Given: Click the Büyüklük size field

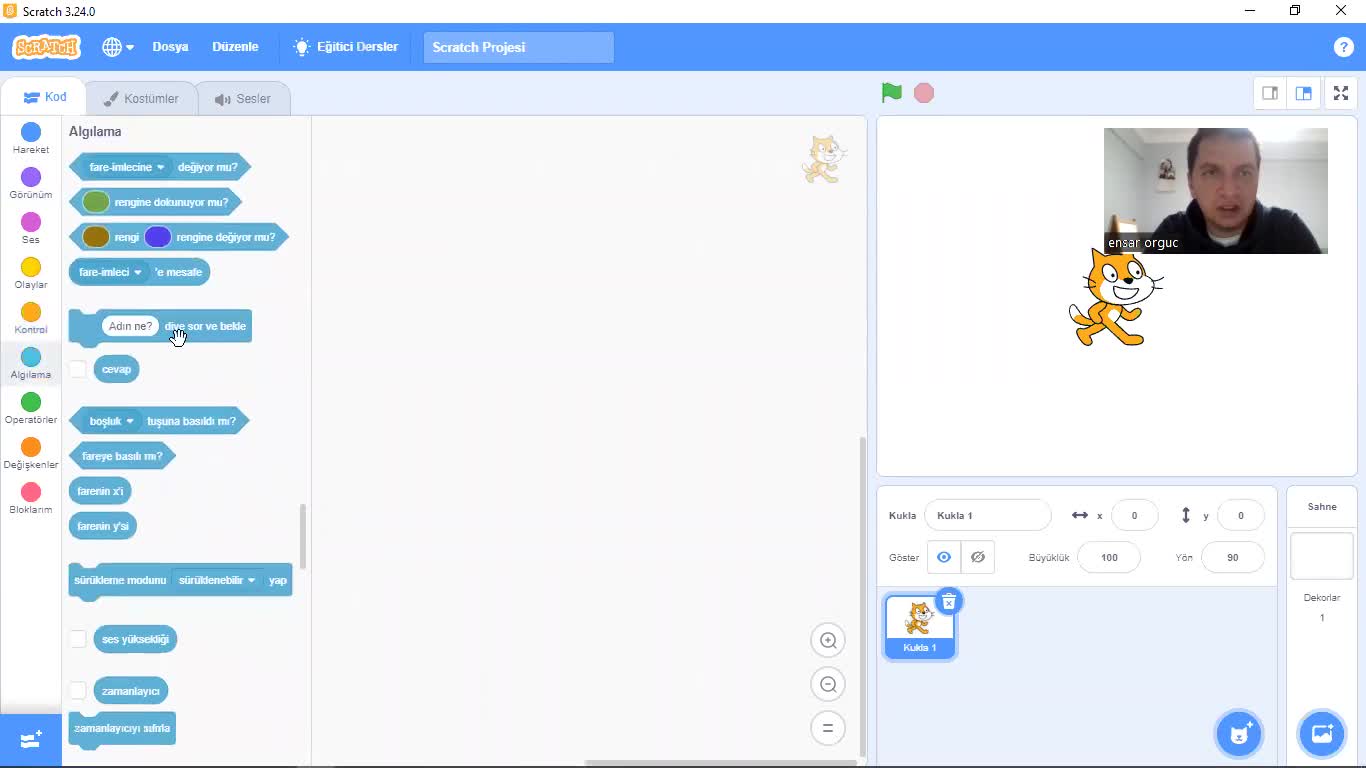Looking at the screenshot, I should click(1109, 557).
